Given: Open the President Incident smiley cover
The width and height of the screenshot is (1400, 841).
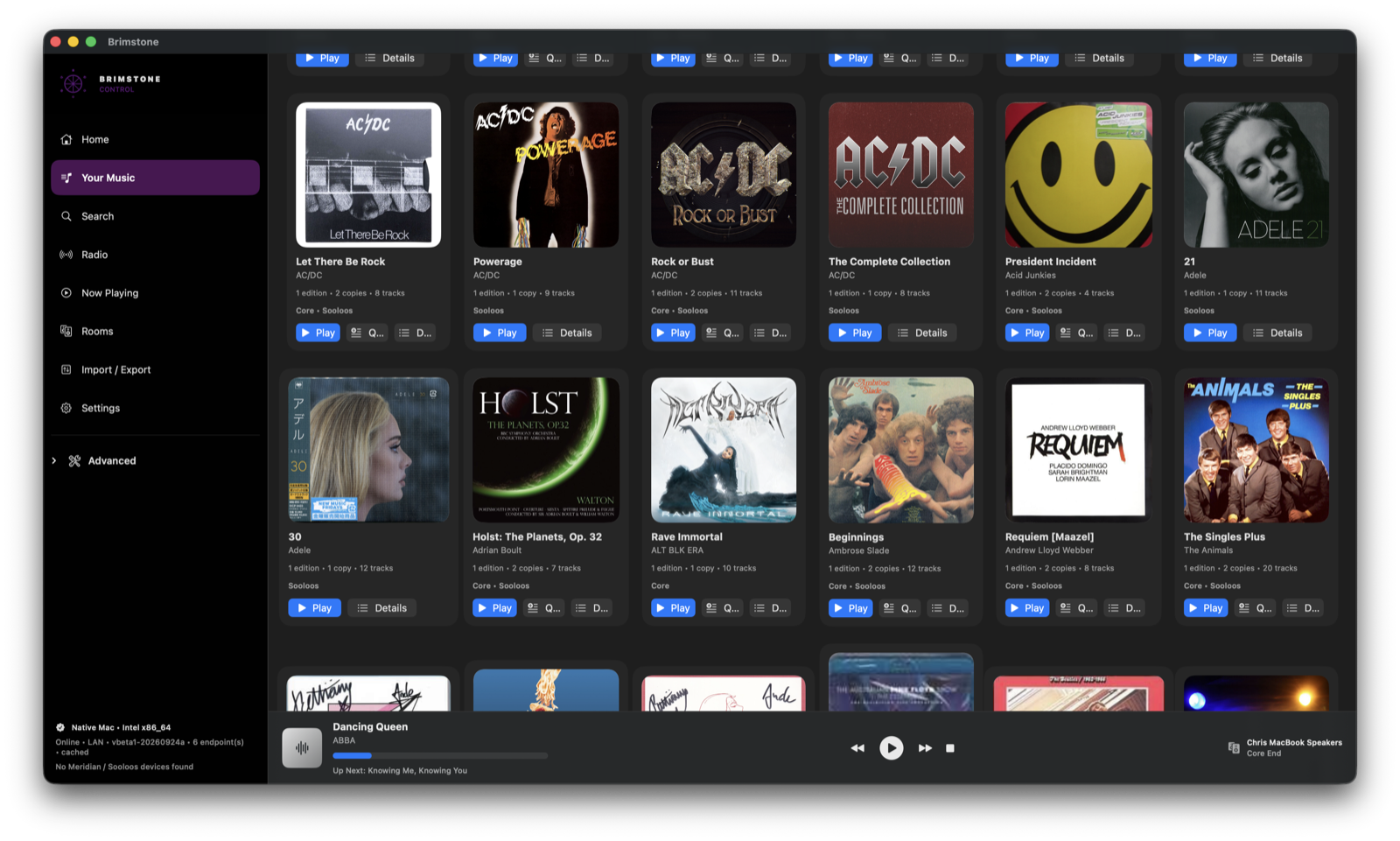Looking at the screenshot, I should [x=1078, y=175].
